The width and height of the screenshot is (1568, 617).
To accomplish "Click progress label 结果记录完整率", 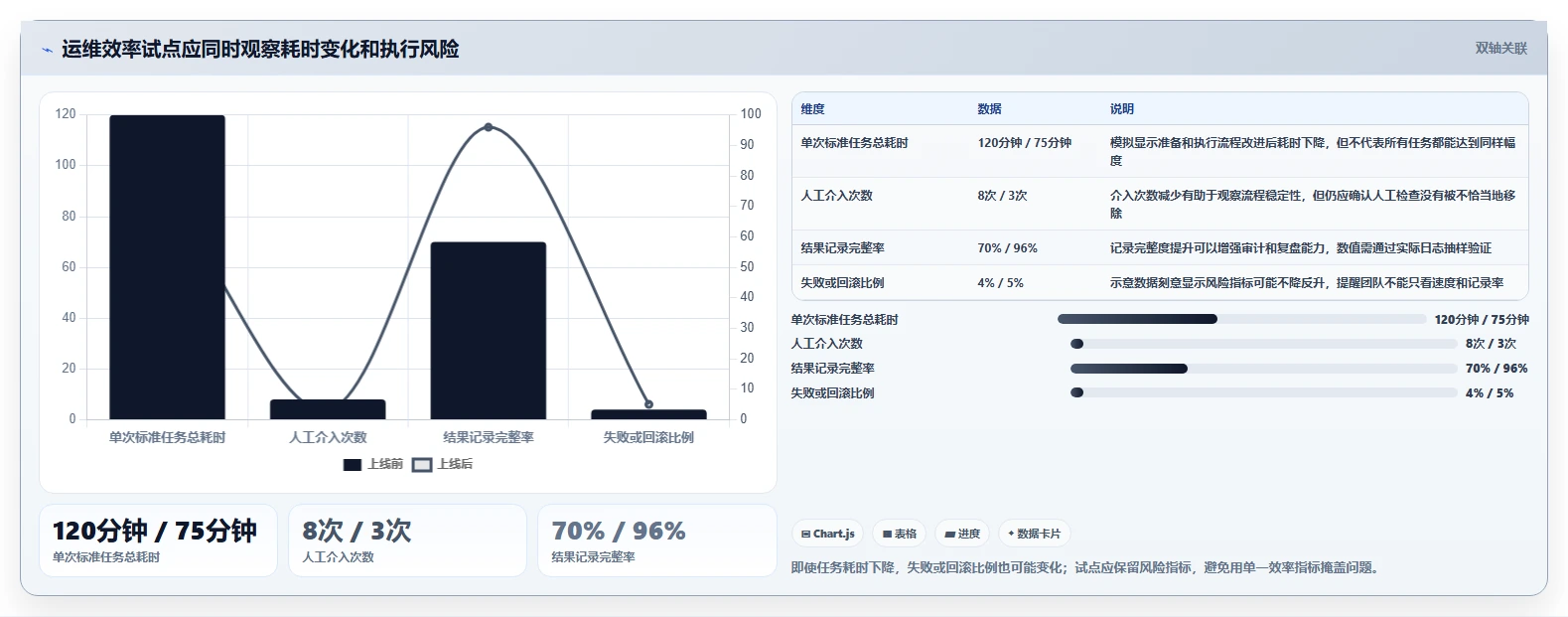I will pos(832,369).
